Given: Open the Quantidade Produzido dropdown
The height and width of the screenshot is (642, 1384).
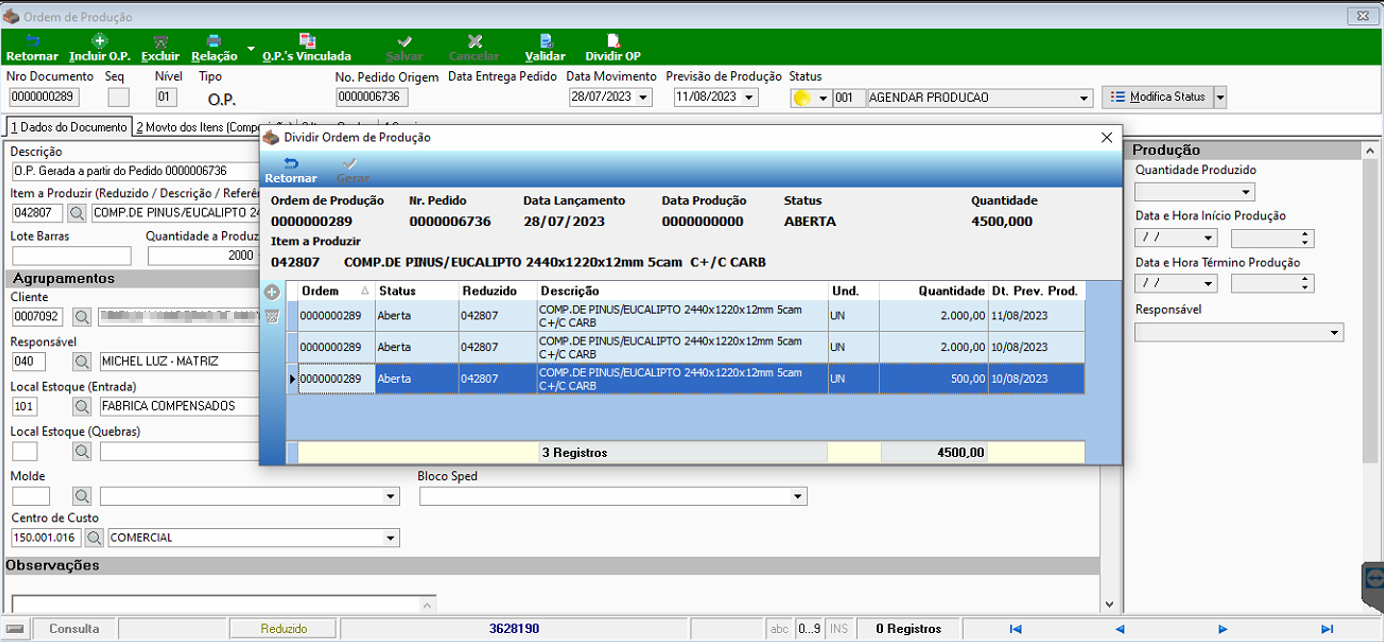Looking at the screenshot, I should click(1246, 192).
